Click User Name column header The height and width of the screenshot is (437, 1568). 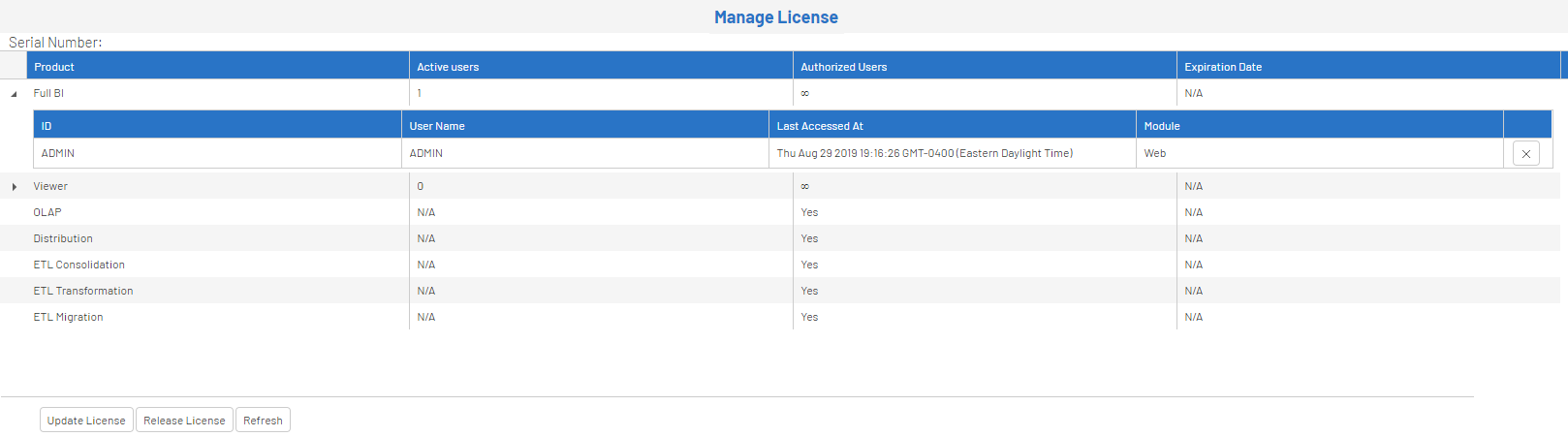[x=437, y=126]
